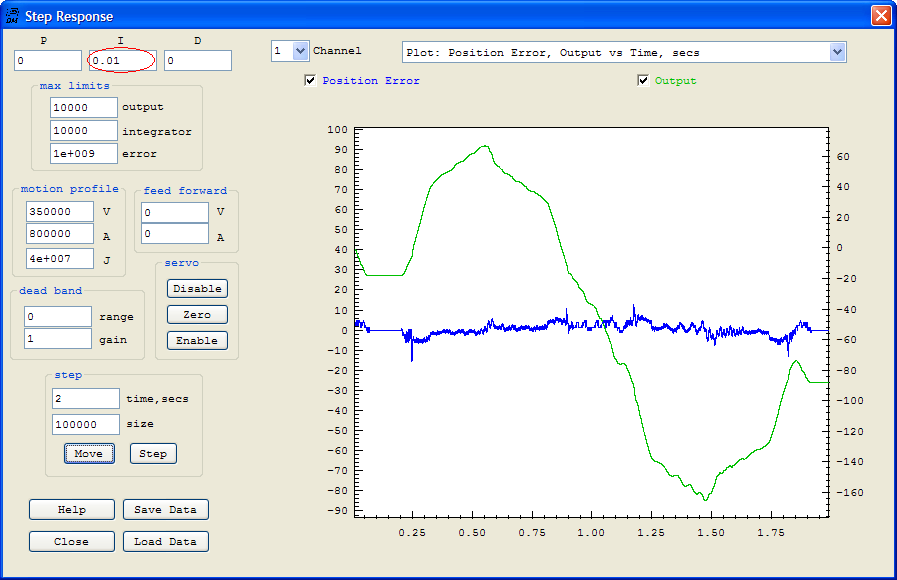Disable the servo
Viewport: 897px width, 580px height.
[197, 289]
